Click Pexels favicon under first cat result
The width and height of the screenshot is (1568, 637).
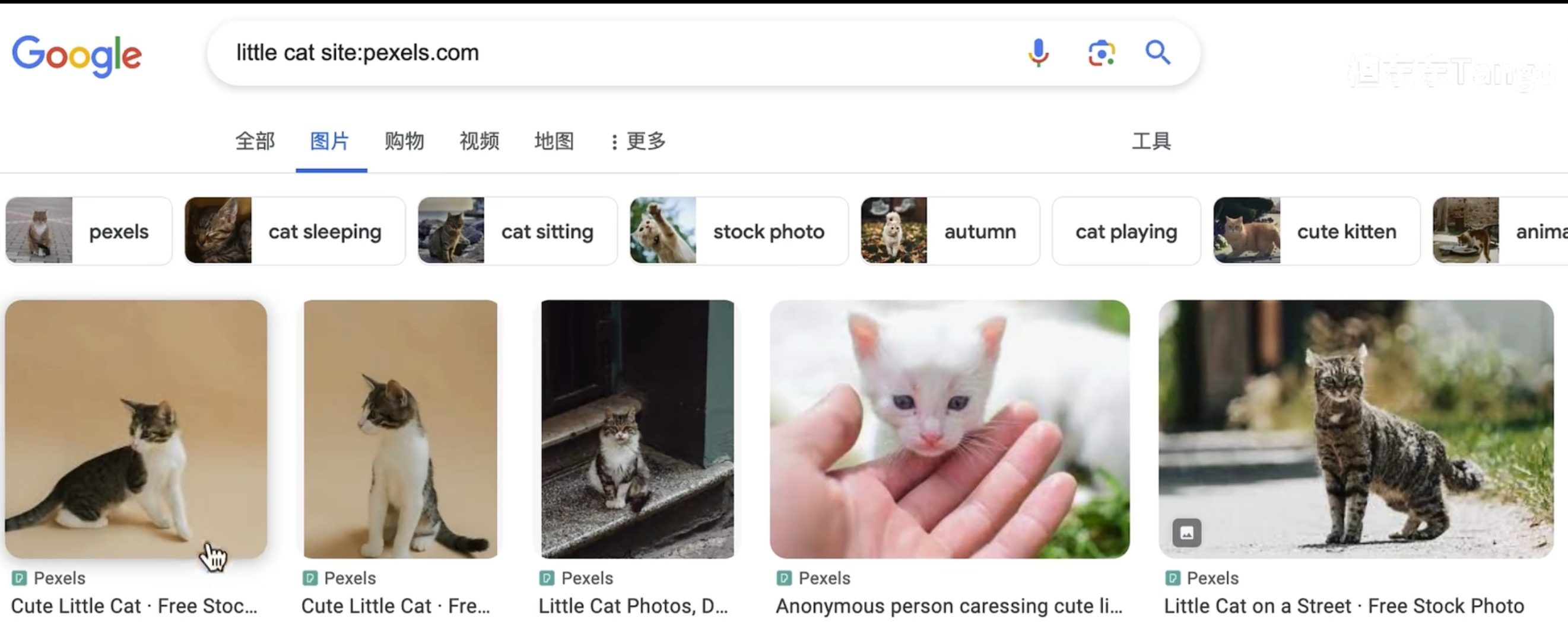[x=20, y=577]
